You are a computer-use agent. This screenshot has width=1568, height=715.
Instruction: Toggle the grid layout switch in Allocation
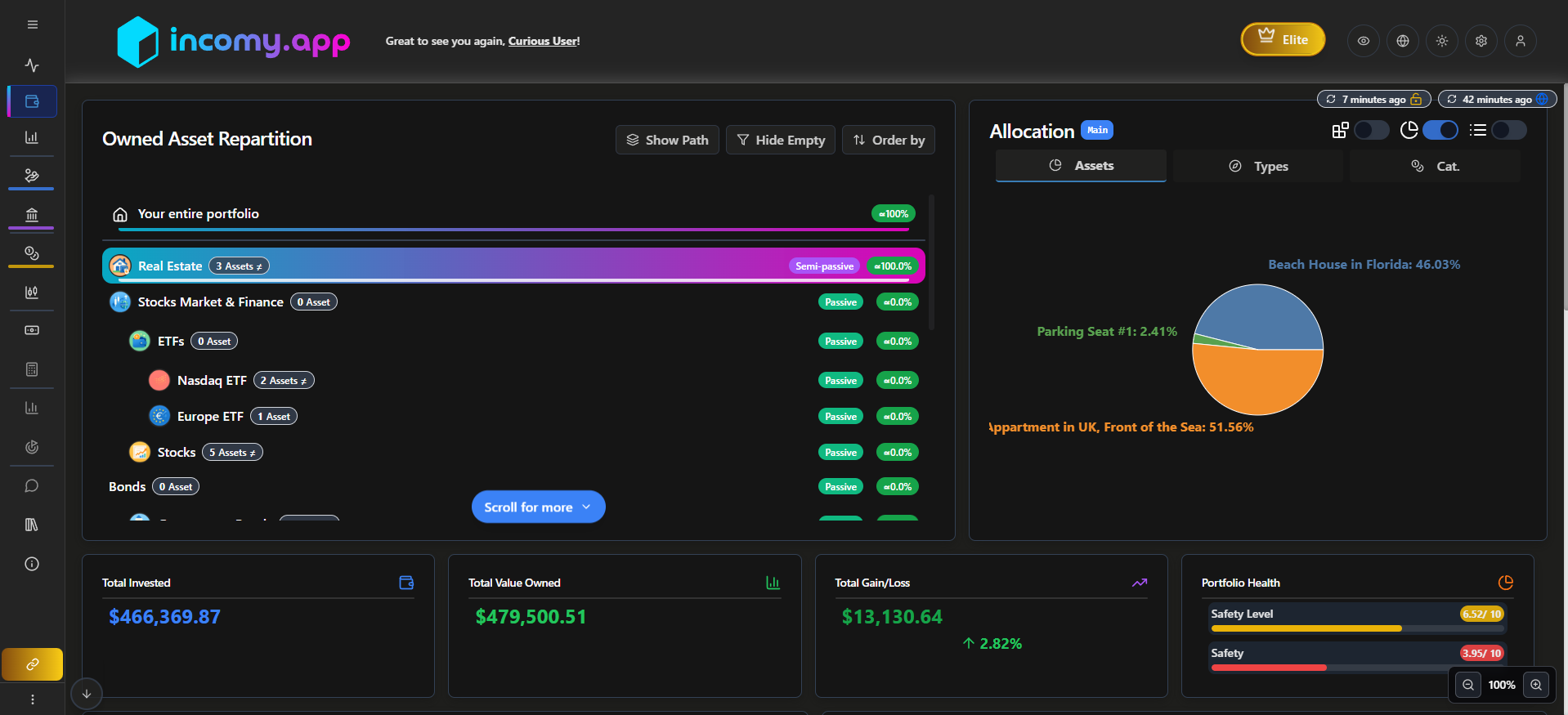point(1371,130)
